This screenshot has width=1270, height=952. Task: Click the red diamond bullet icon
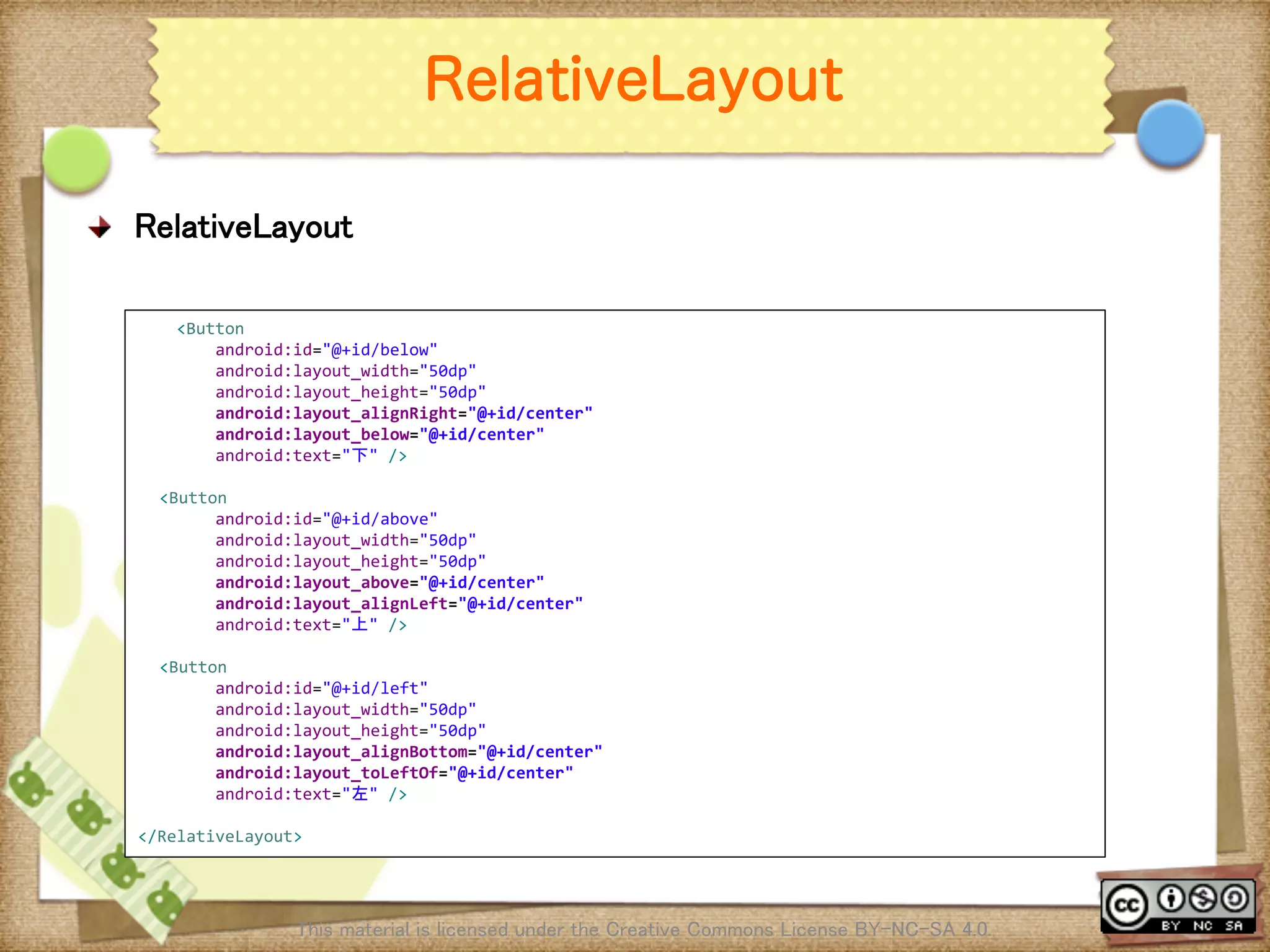[x=99, y=227]
